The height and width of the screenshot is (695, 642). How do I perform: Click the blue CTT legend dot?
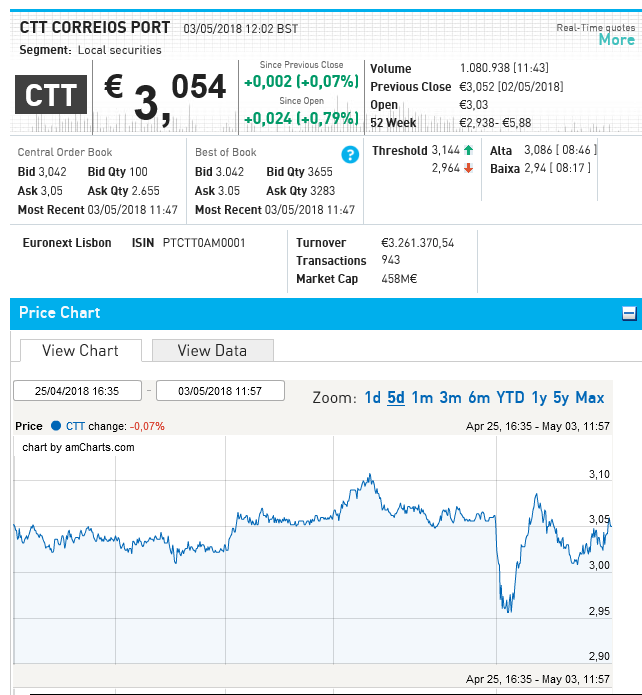click(x=56, y=426)
